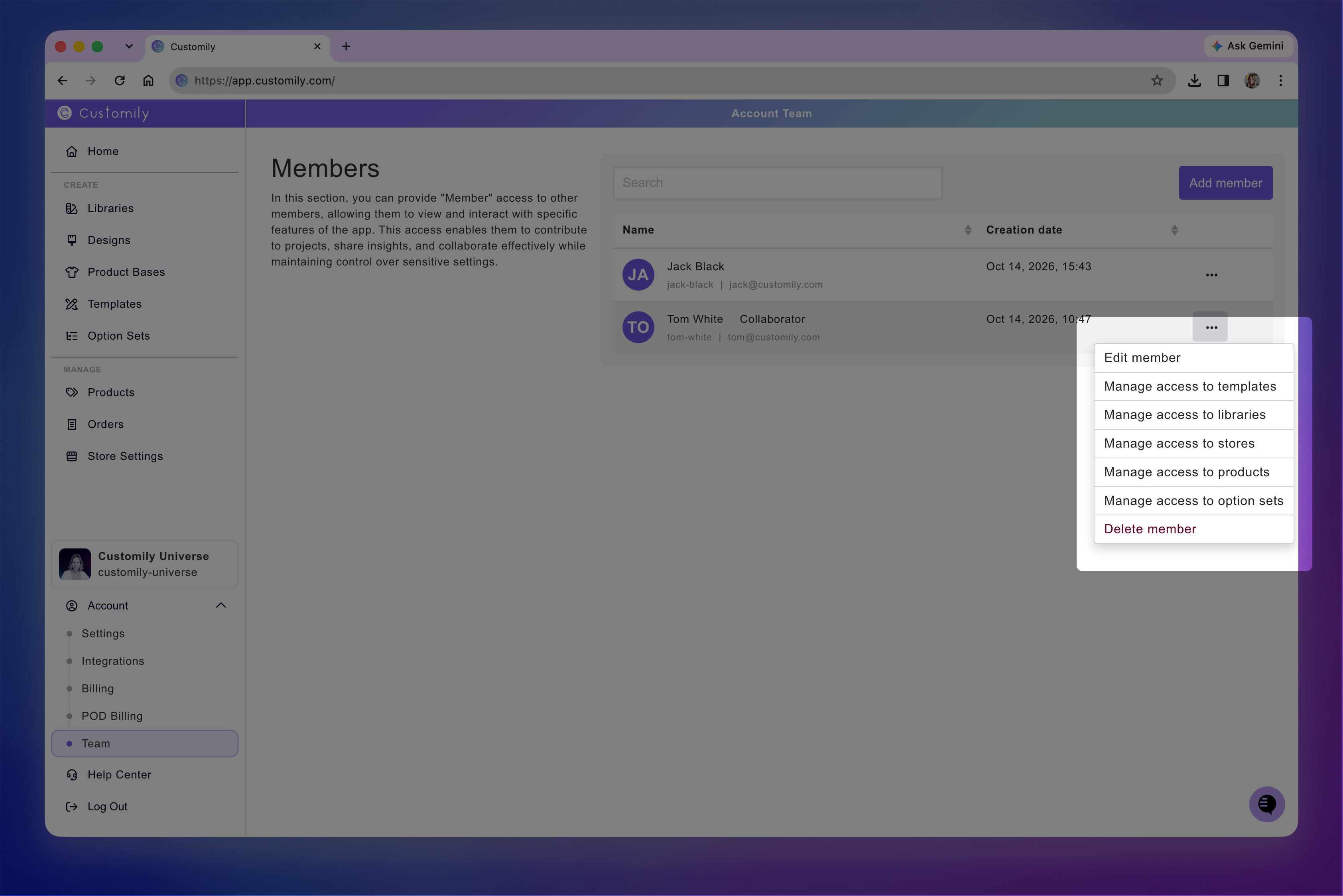1343x896 pixels.
Task: Open the actions menu for Jack Black
Action: tap(1211, 275)
